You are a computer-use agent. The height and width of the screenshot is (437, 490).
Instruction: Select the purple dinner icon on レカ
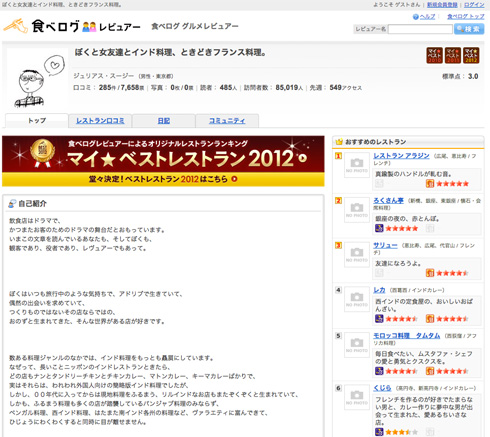[379, 319]
